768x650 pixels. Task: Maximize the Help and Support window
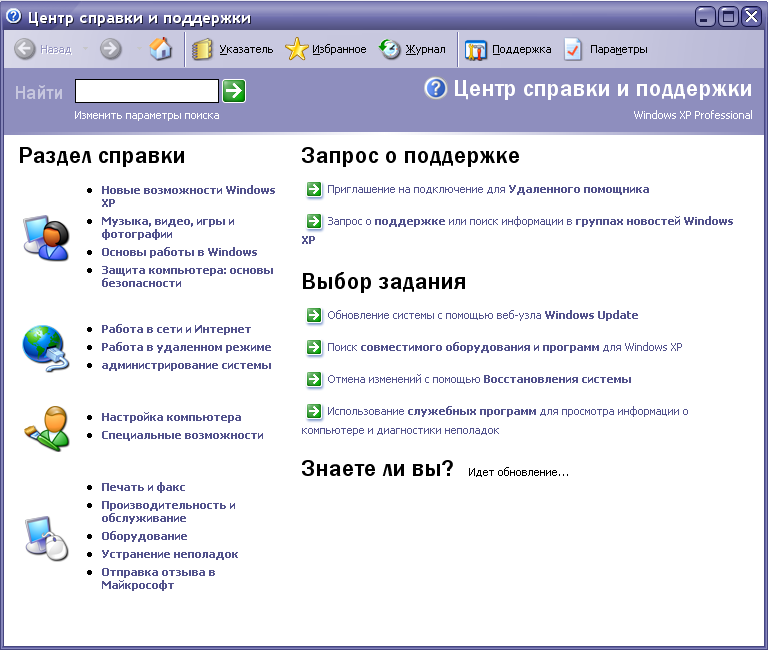click(728, 17)
